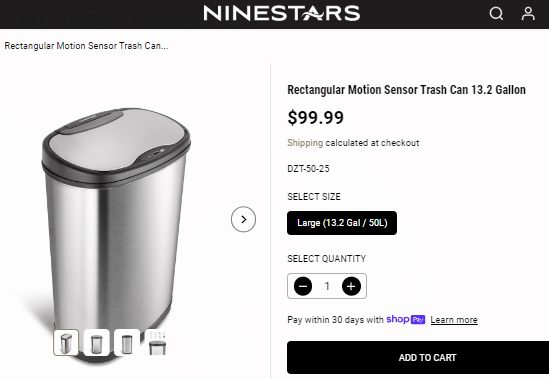The image size is (549, 379).
Task: Click the ADD TO CART button
Action: click(x=418, y=357)
